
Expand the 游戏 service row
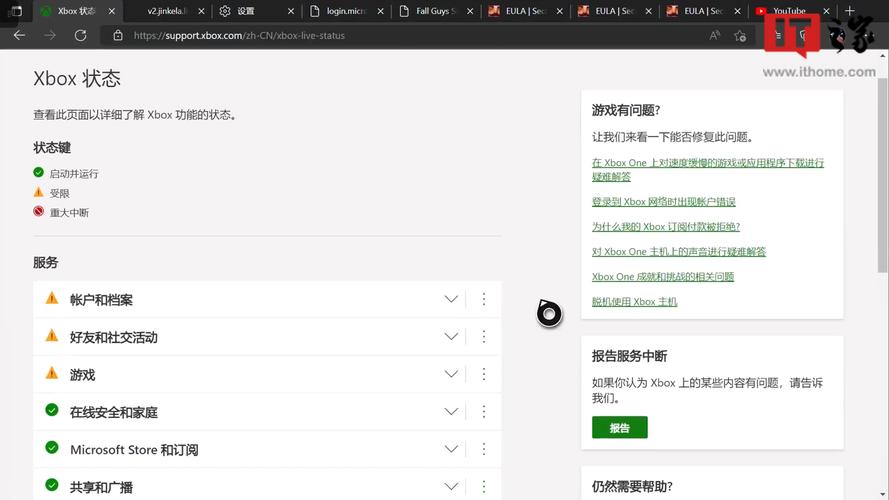point(451,374)
